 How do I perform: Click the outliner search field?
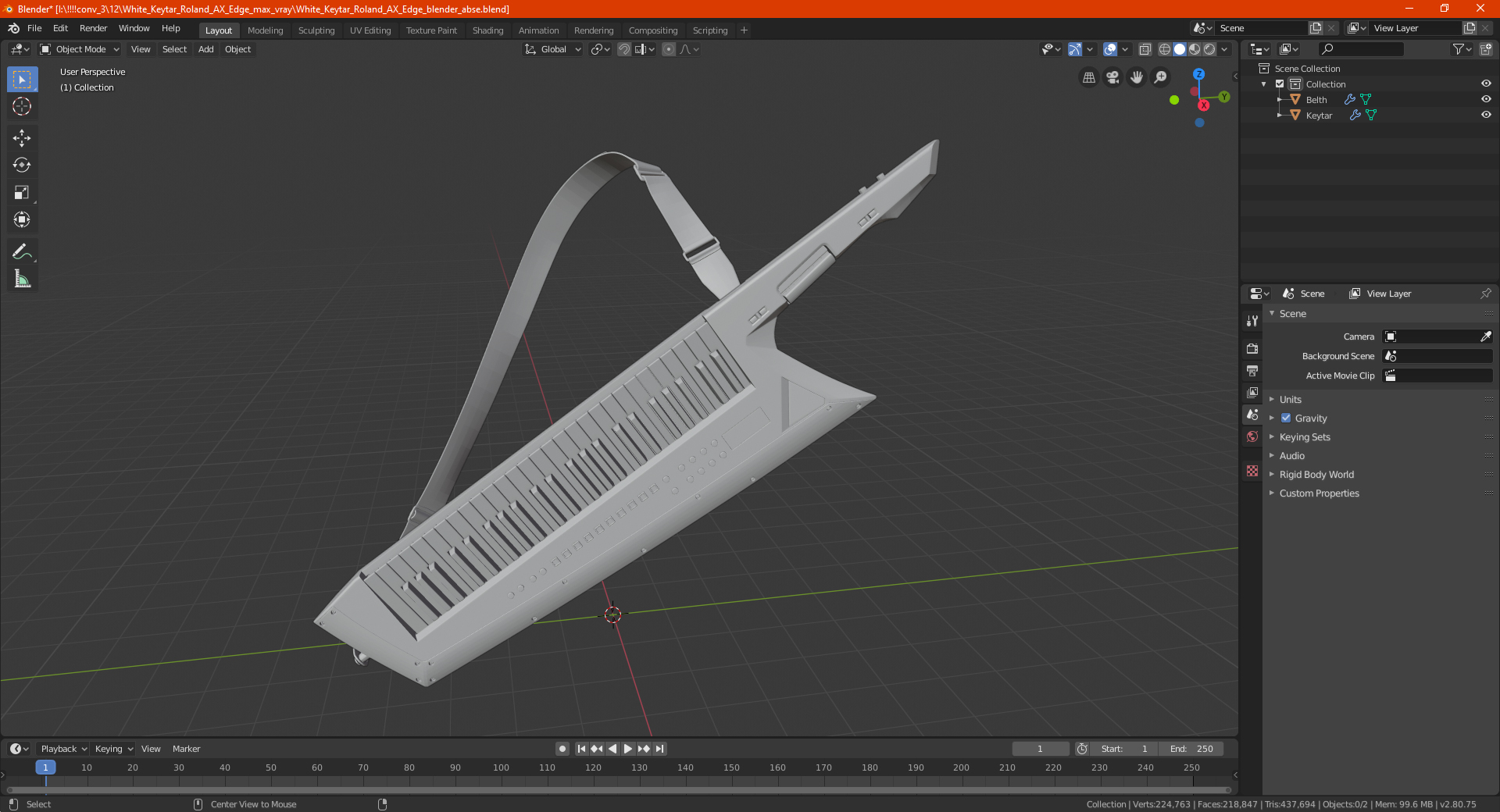pos(1361,49)
